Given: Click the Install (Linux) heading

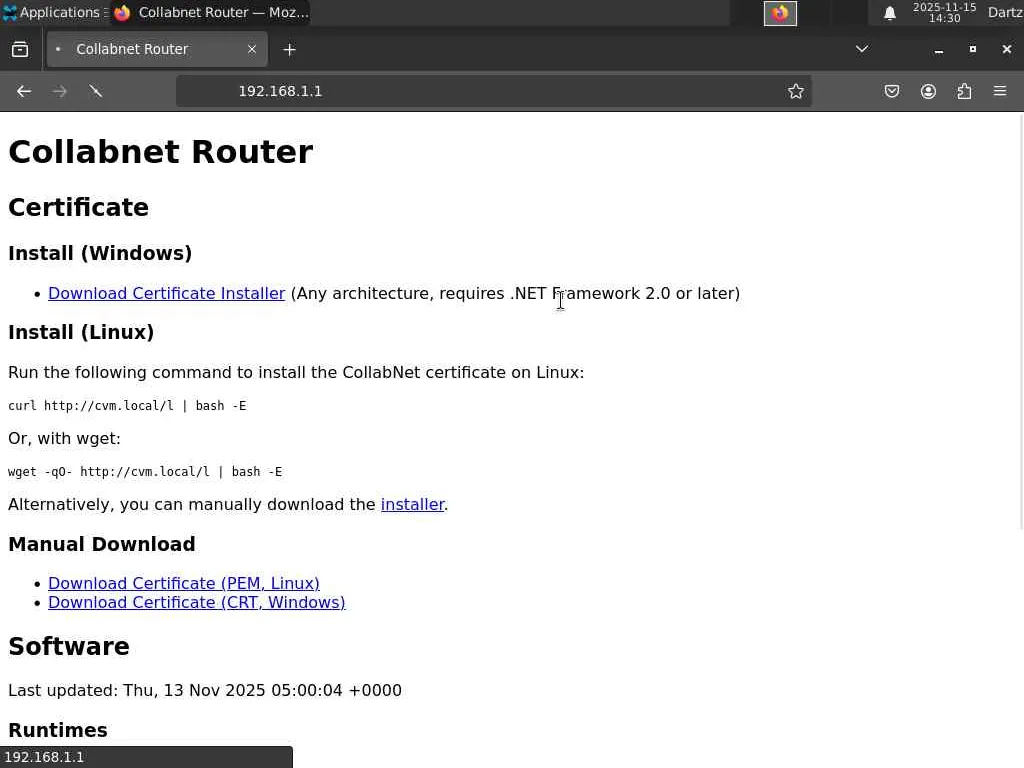Looking at the screenshot, I should (x=81, y=332).
